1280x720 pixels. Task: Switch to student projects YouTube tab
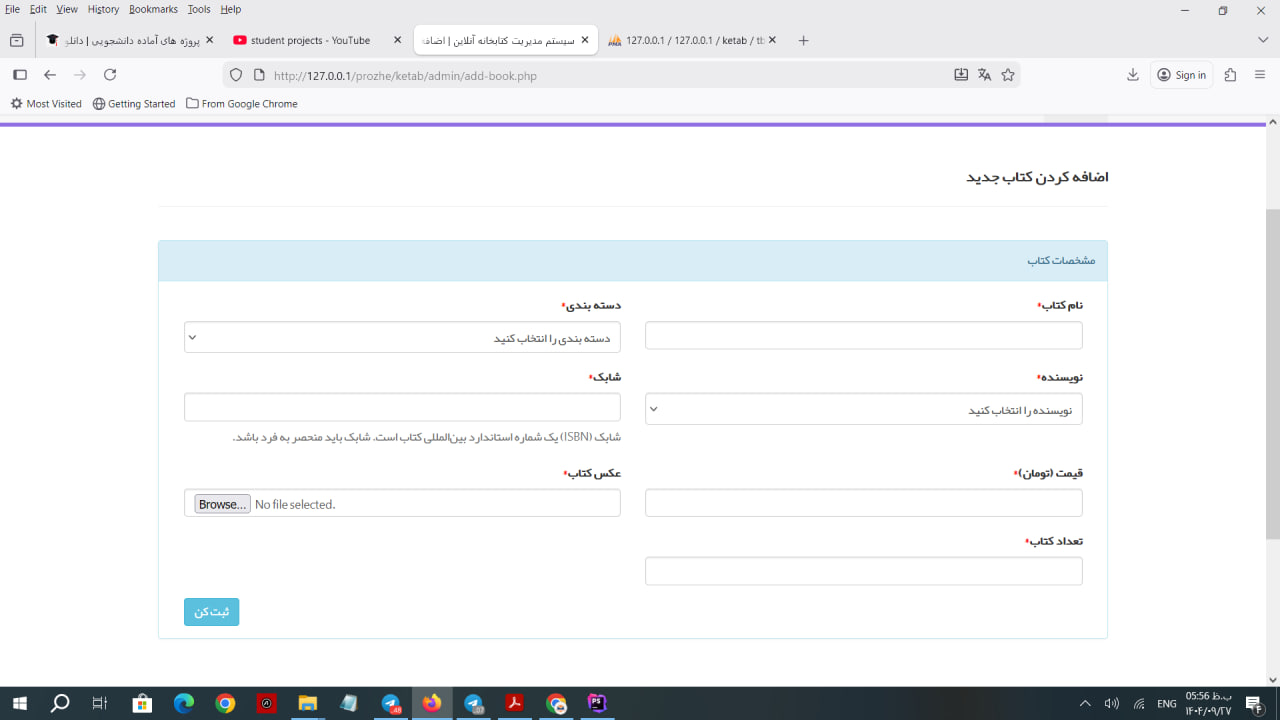coord(310,41)
